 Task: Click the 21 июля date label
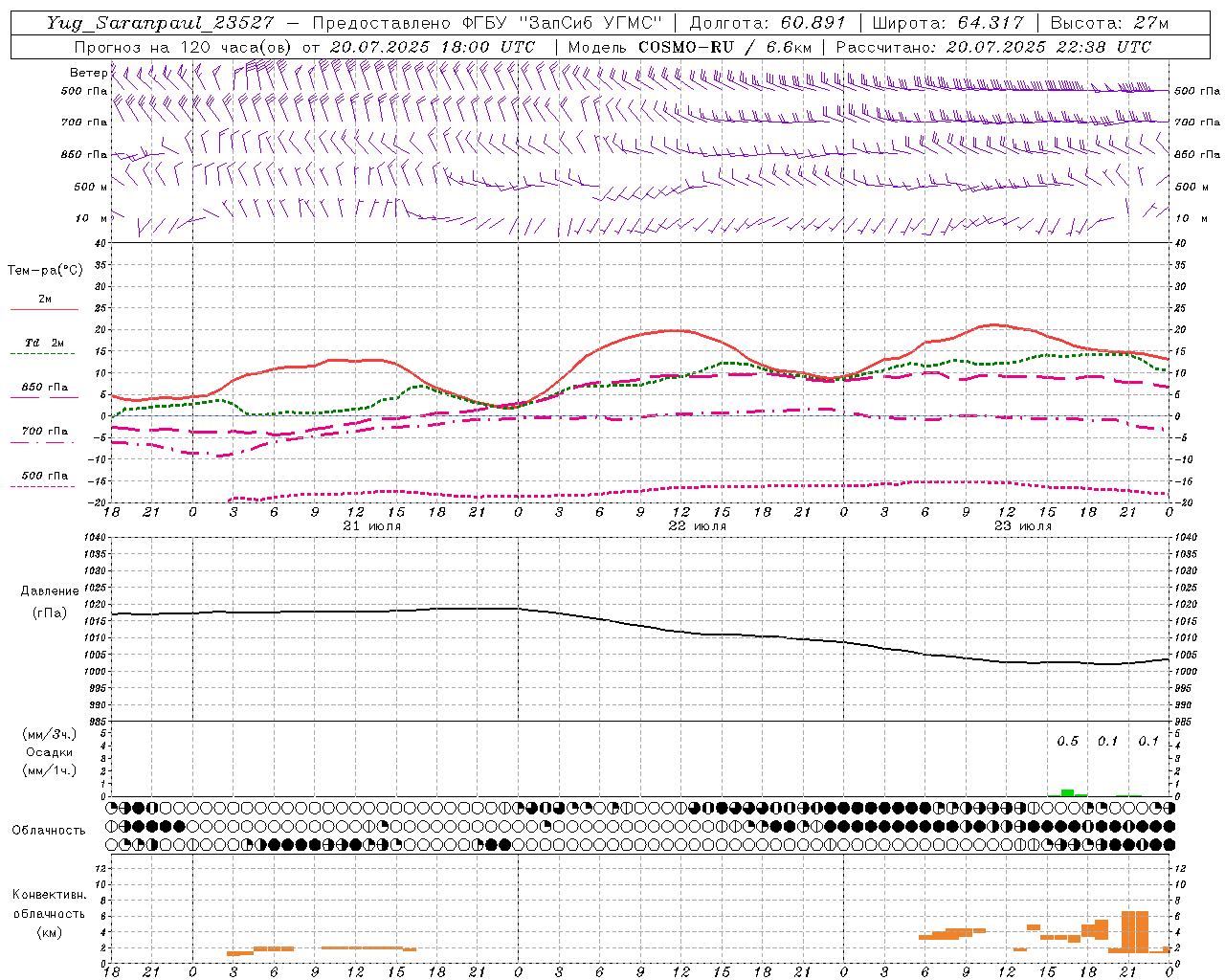tap(372, 526)
